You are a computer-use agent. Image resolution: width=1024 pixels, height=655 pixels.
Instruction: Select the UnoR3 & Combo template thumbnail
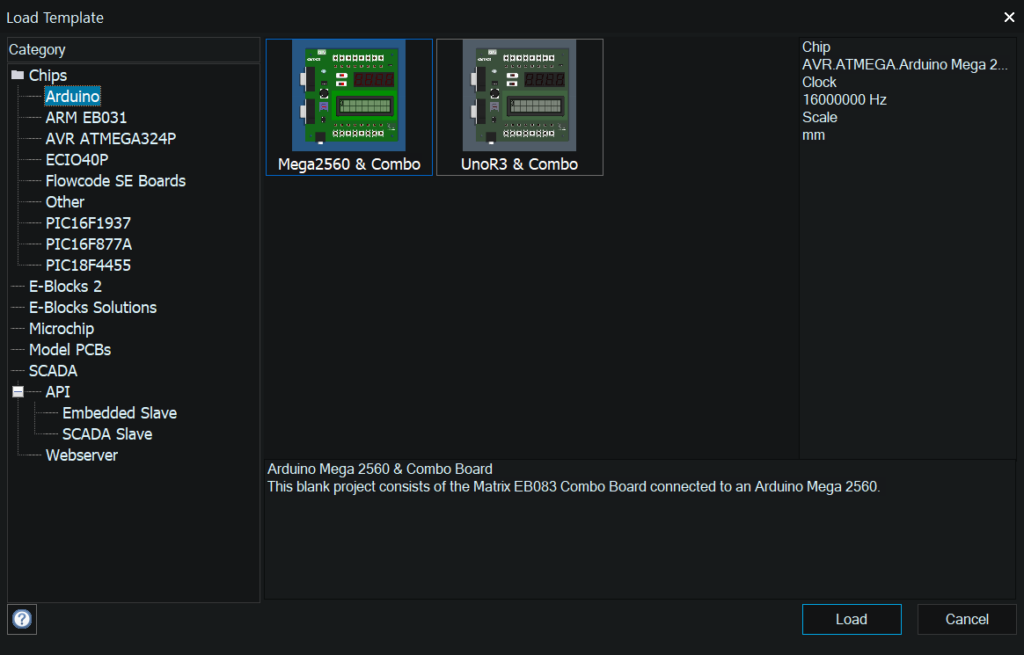519,107
